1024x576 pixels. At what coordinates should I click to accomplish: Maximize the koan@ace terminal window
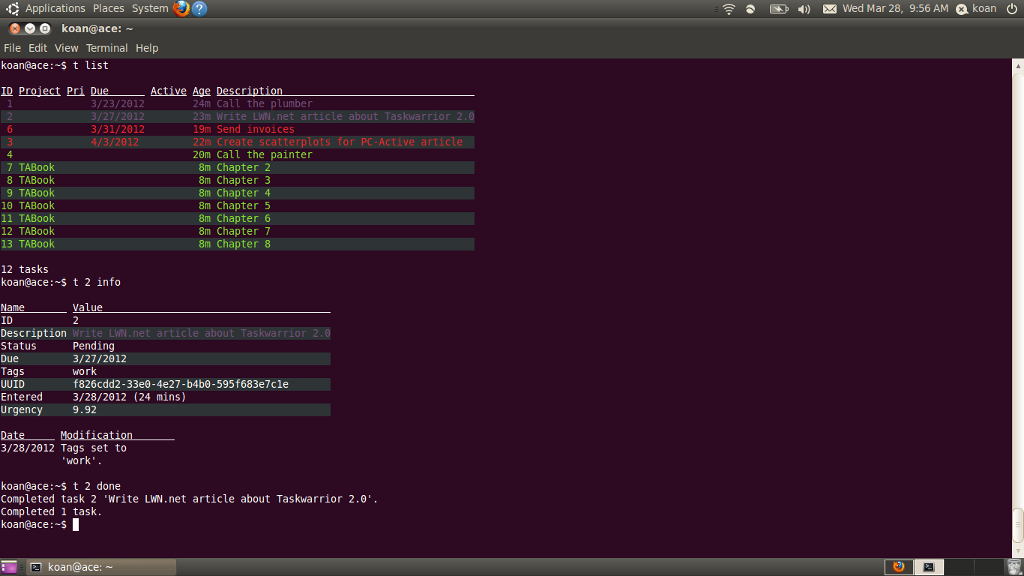(45, 29)
